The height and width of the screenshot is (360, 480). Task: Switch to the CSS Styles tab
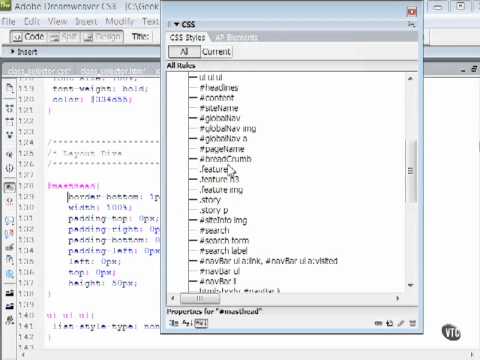187,37
